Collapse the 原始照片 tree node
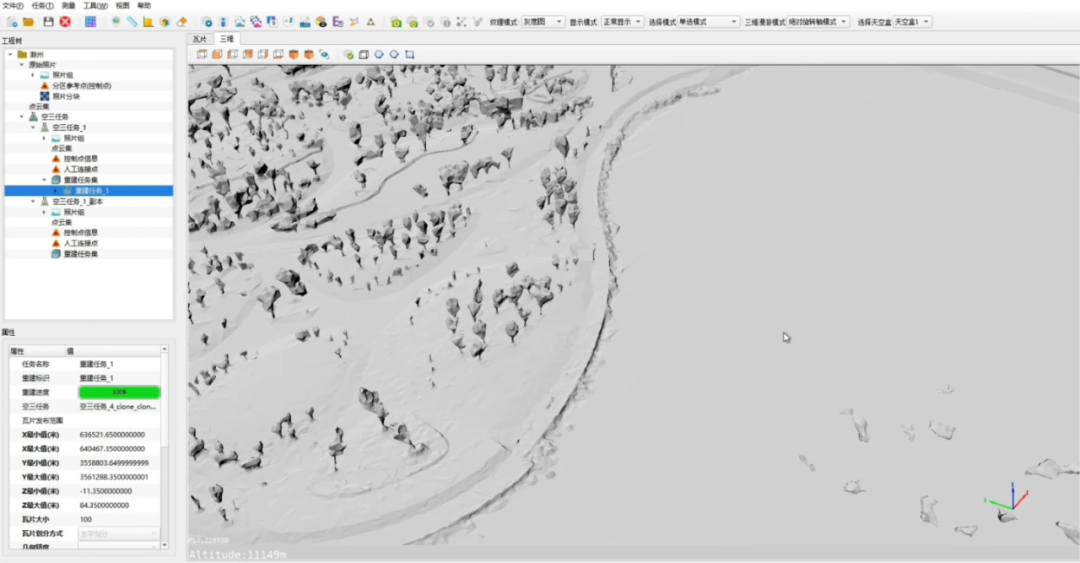The width and height of the screenshot is (1080, 563). point(21,65)
